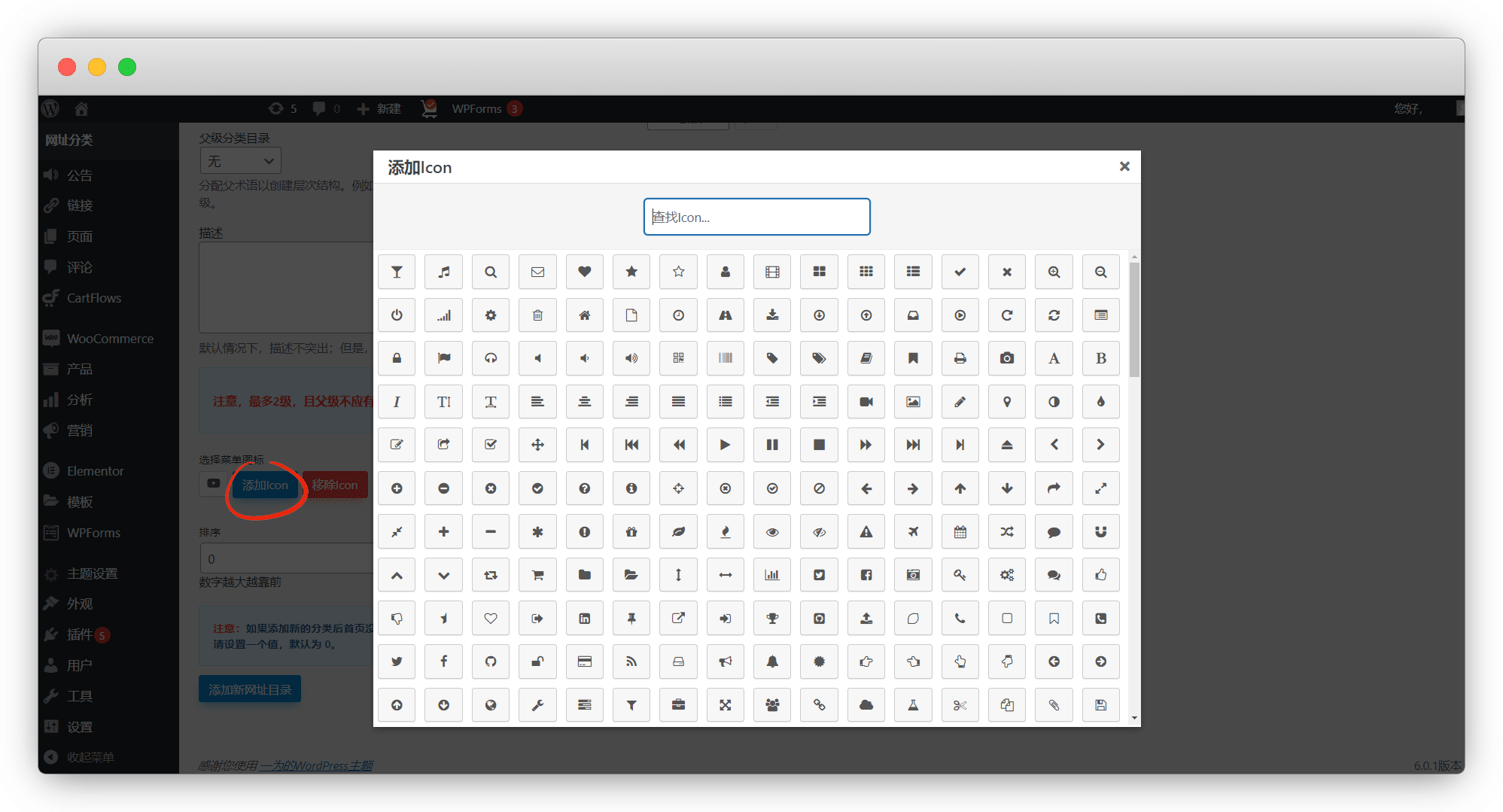The width and height of the screenshot is (1503, 812).
Task: Select the check-square icon
Action: tap(491, 445)
